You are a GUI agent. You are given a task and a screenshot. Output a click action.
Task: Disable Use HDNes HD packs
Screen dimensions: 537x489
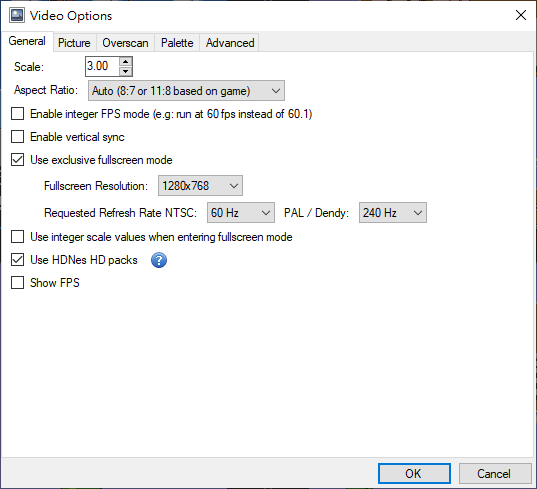pyautogui.click(x=17, y=260)
